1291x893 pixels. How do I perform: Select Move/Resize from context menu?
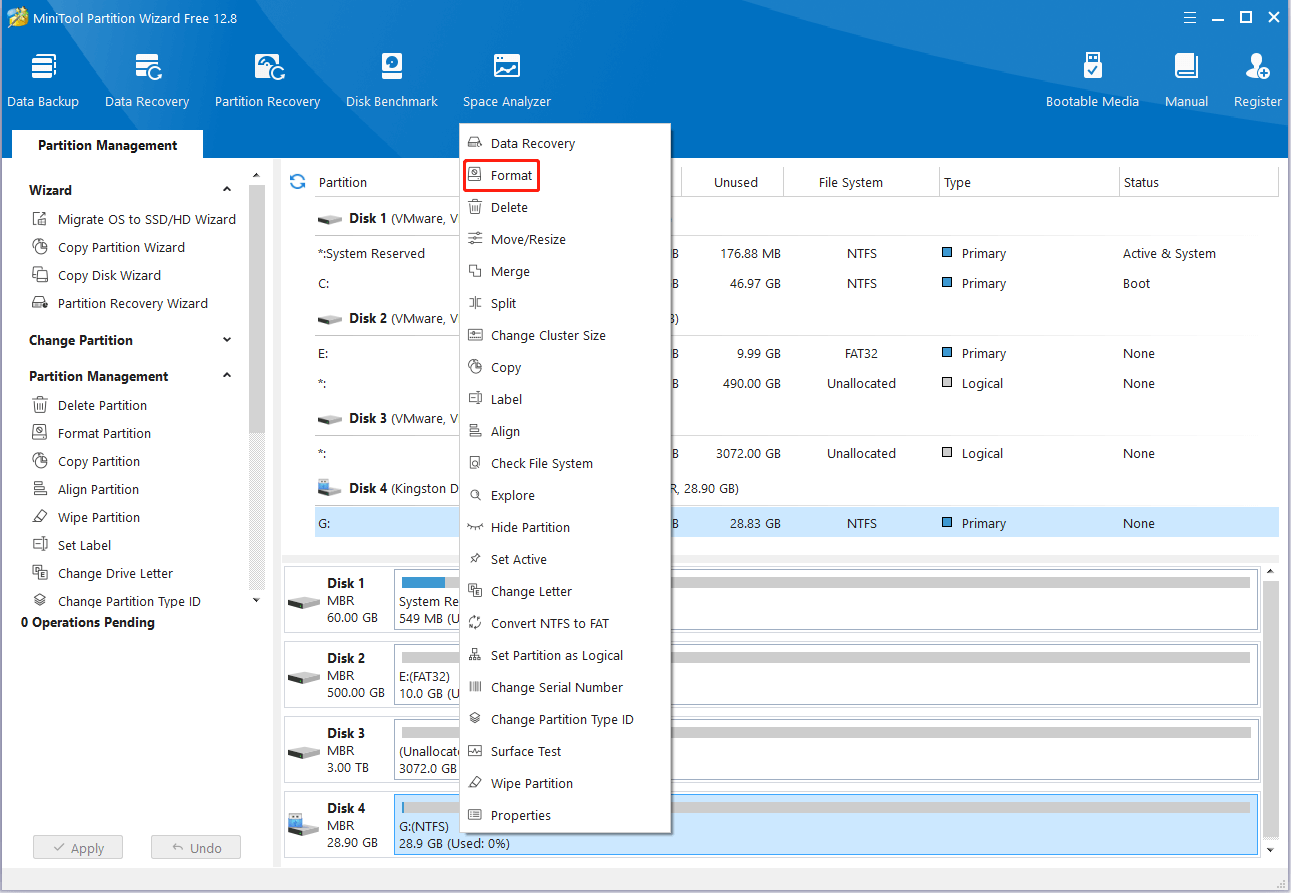(x=564, y=240)
